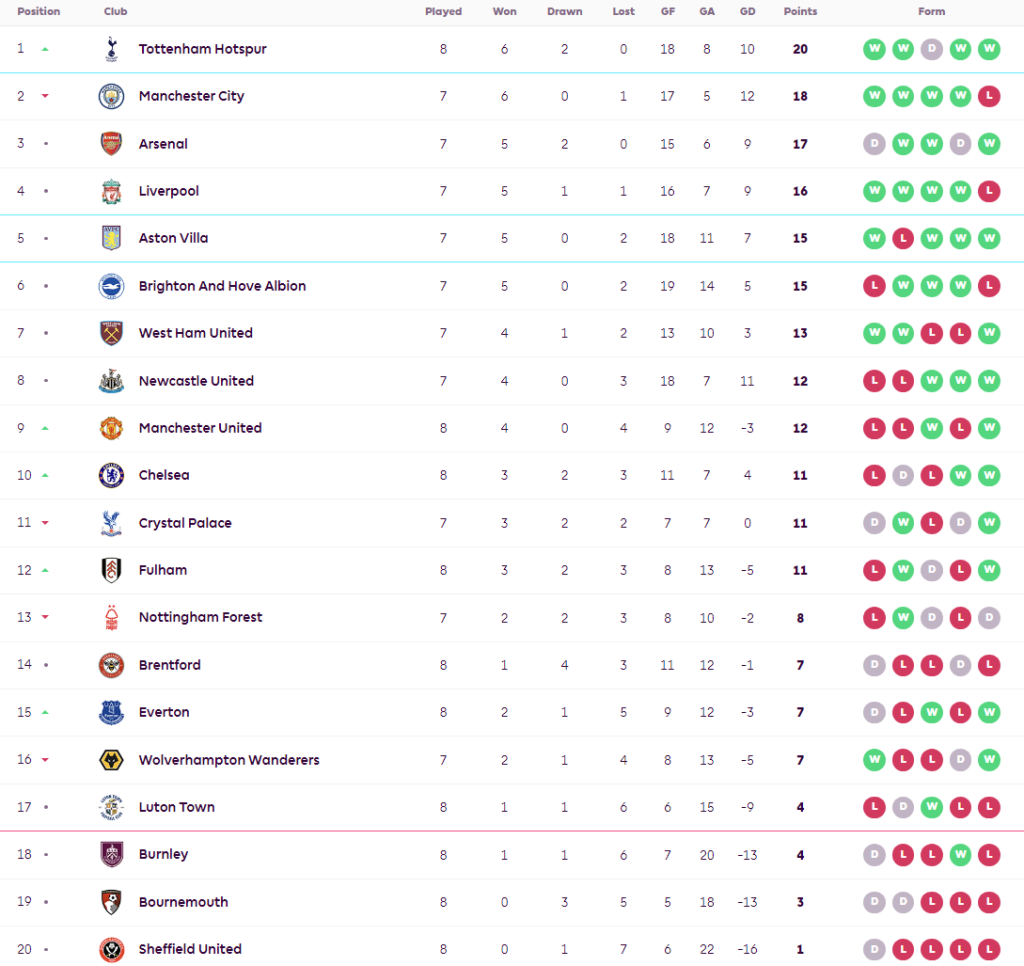Sort table by Points column header

[800, 12]
